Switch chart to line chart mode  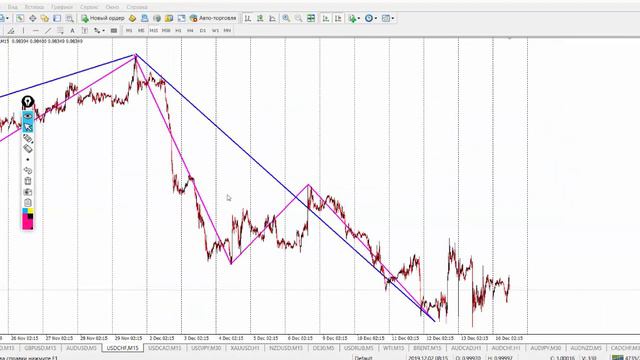click(x=272, y=18)
